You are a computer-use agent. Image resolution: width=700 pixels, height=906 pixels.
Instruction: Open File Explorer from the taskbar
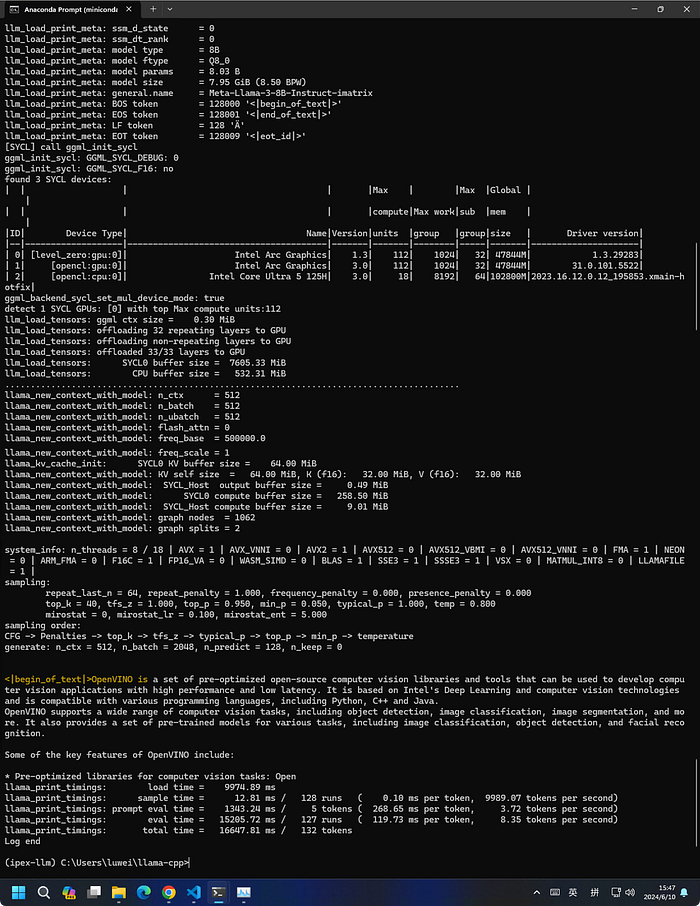point(118,892)
